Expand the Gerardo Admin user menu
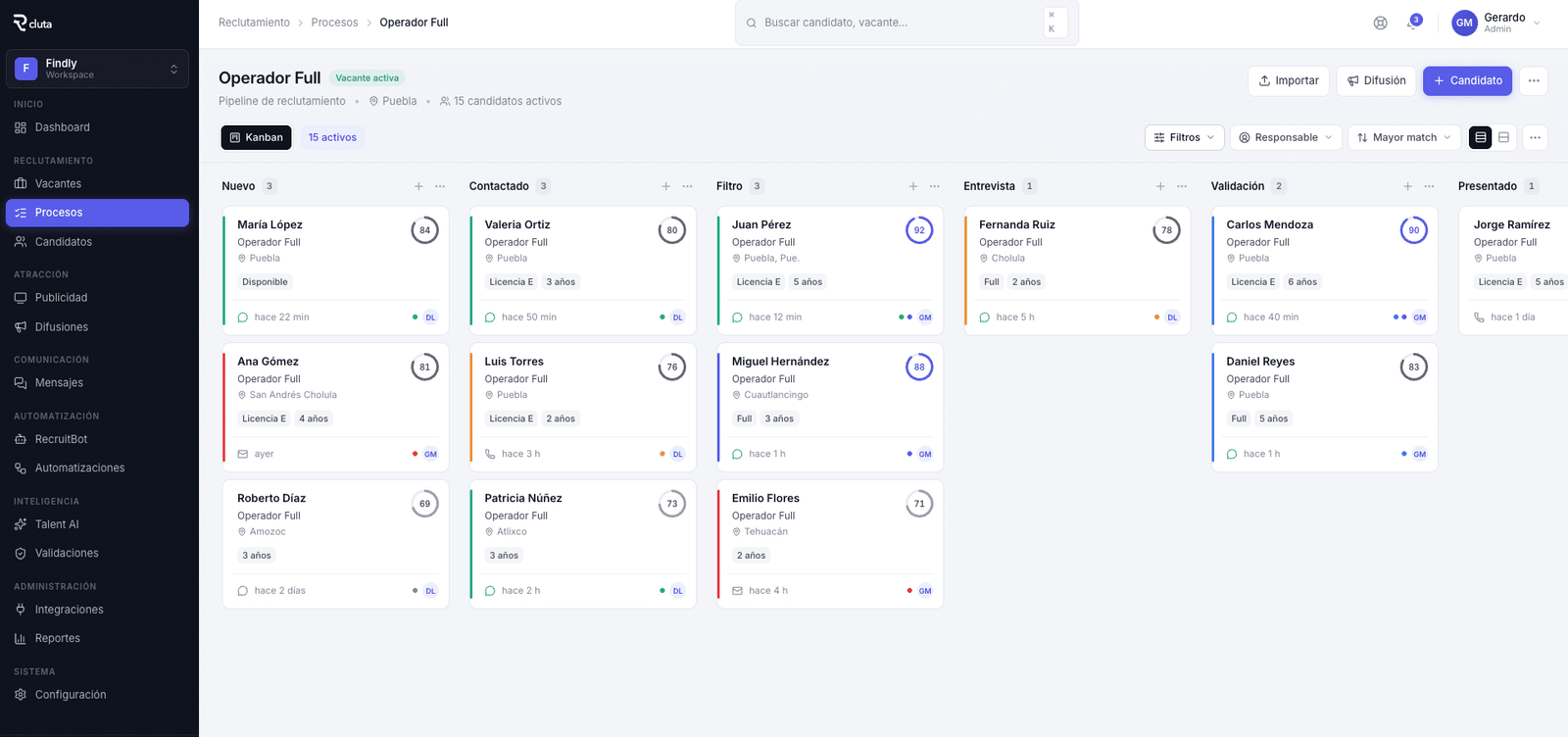 (1496, 23)
